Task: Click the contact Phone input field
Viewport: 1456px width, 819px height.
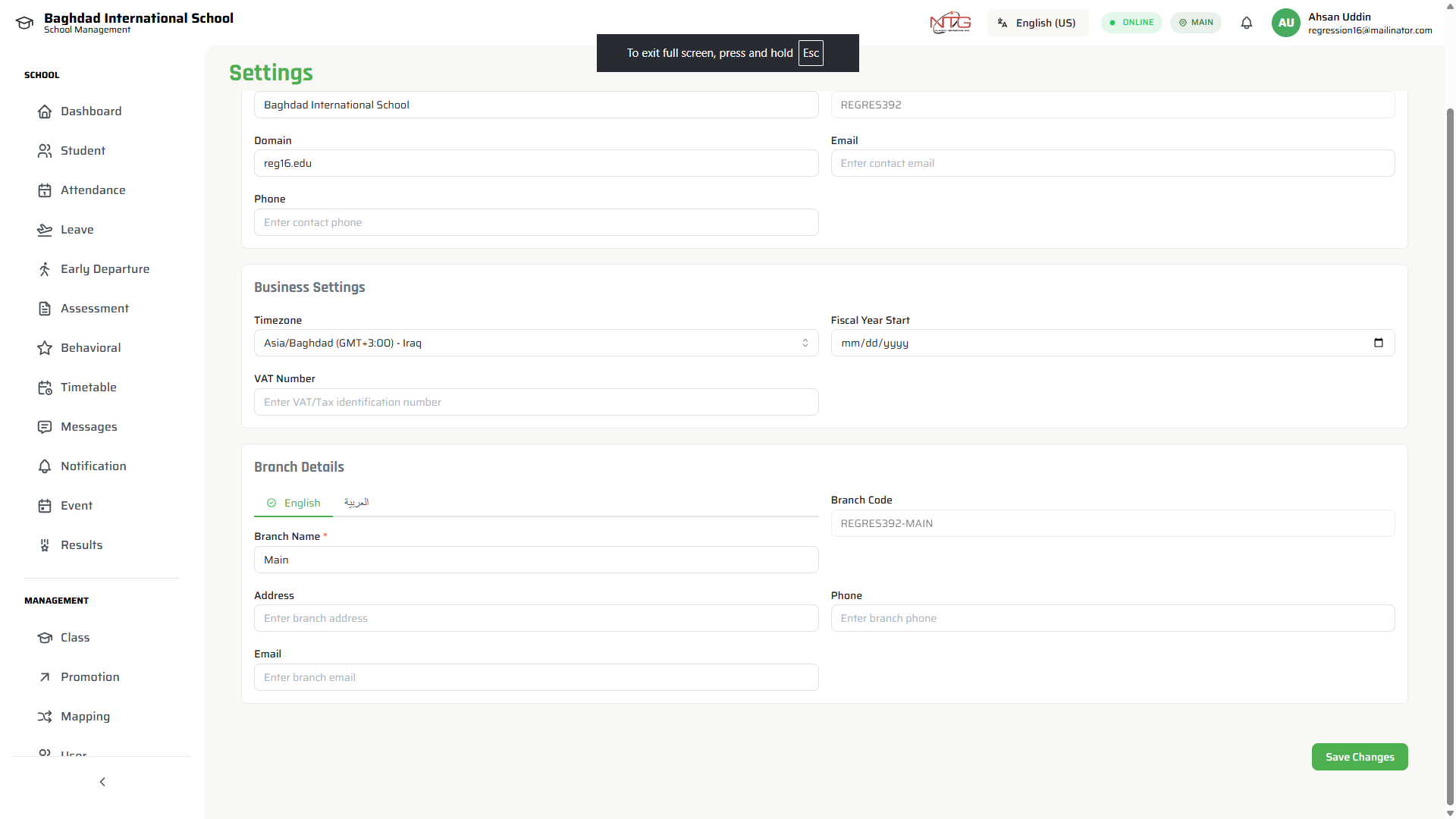Action: click(x=536, y=222)
